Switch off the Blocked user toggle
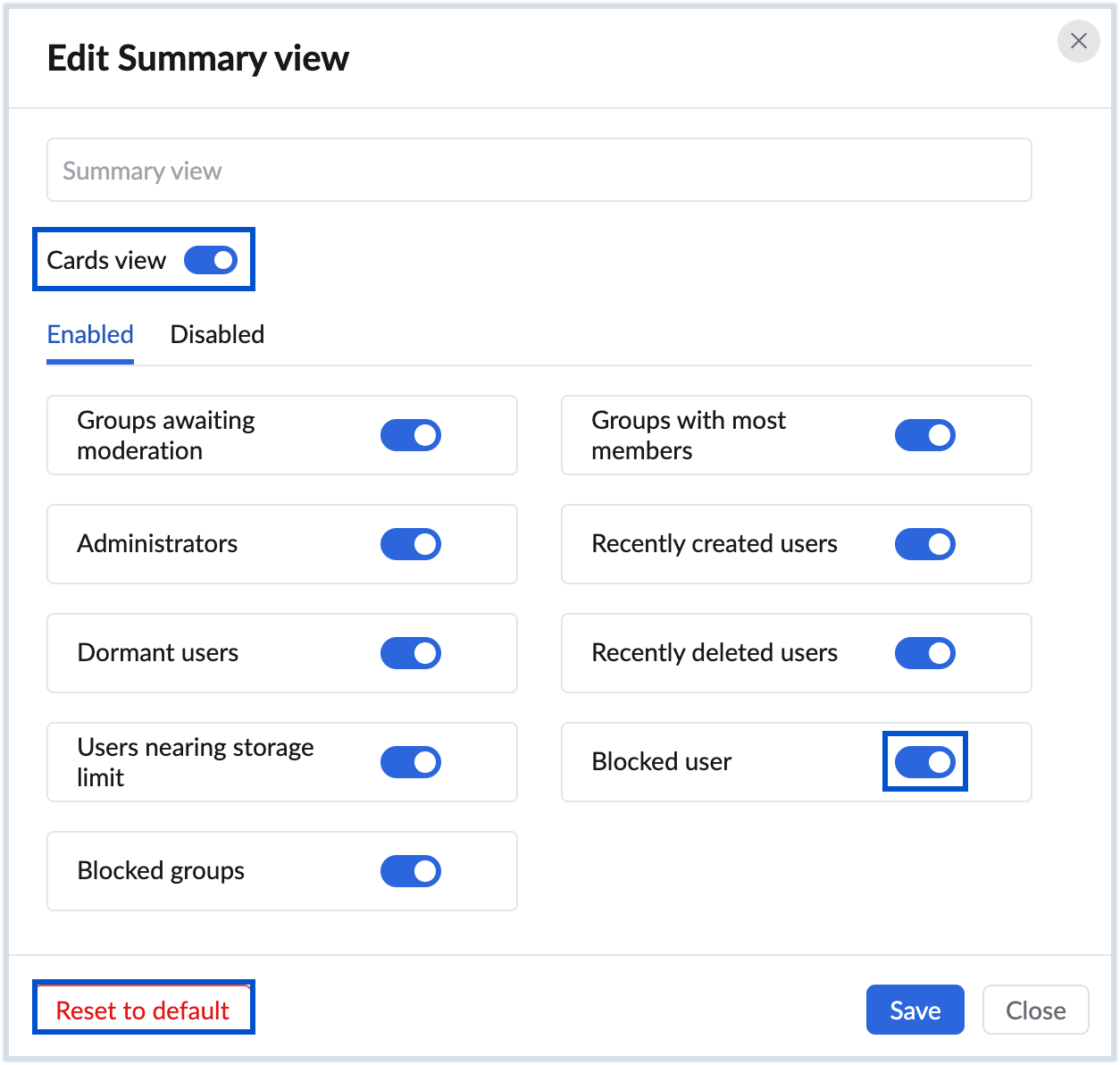 click(x=925, y=762)
